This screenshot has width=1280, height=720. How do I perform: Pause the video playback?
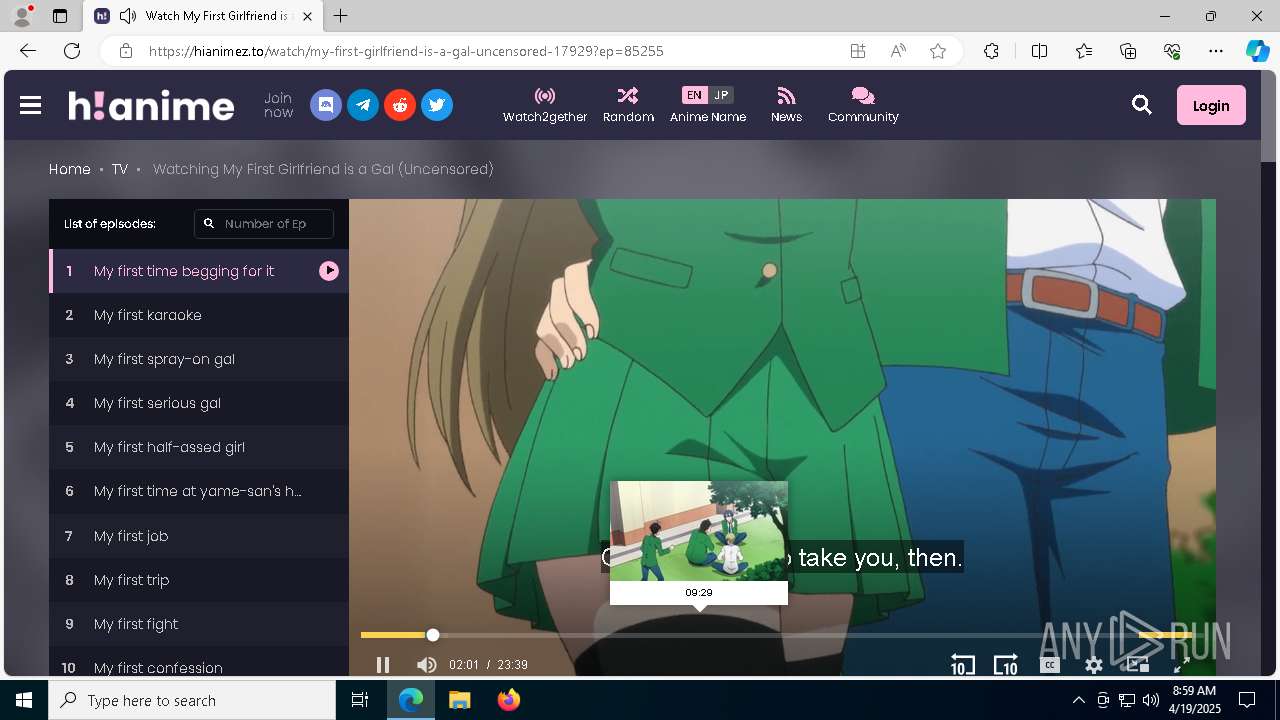pyautogui.click(x=382, y=665)
